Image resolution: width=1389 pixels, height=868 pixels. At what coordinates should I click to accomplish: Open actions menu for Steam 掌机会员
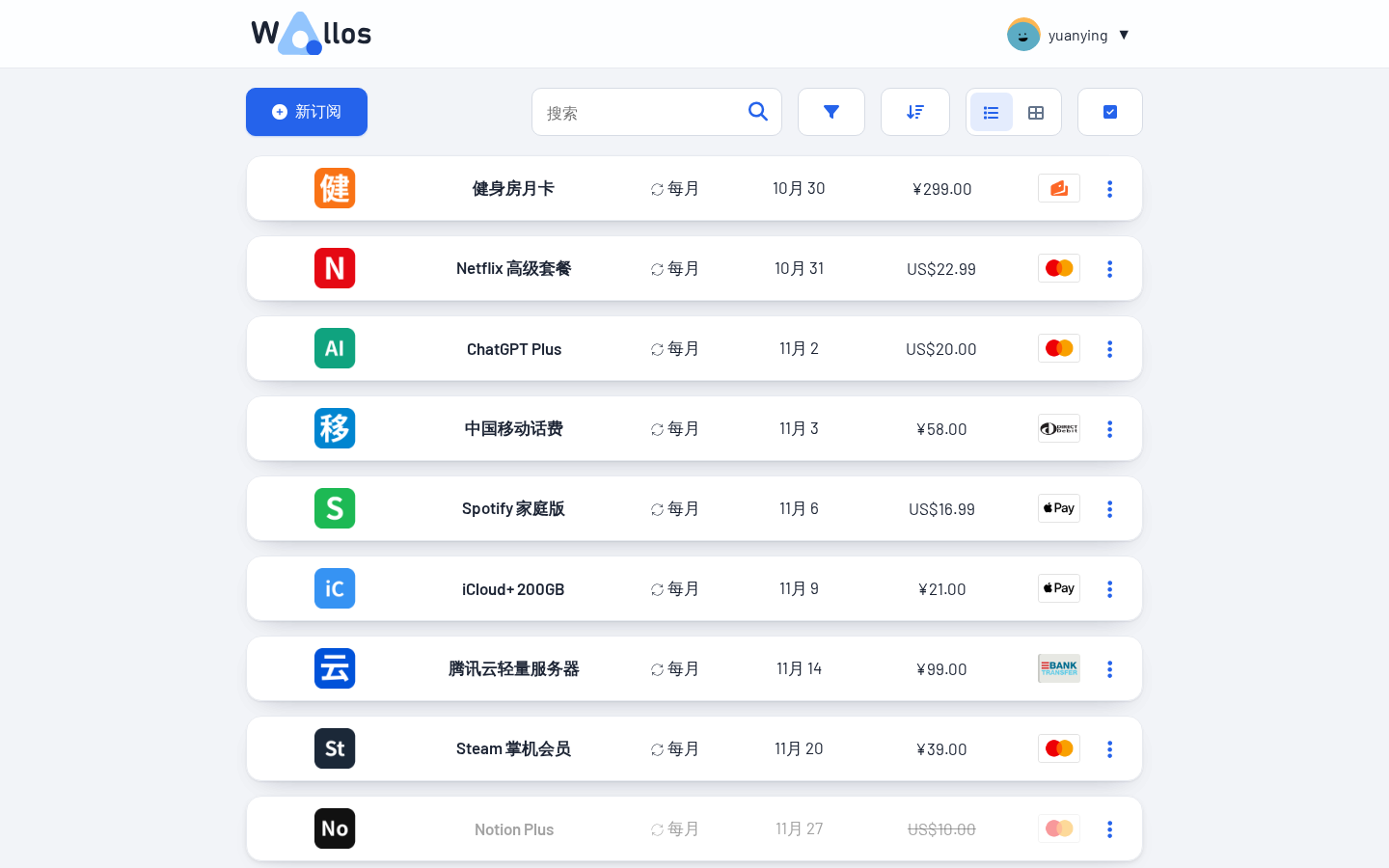[1110, 749]
